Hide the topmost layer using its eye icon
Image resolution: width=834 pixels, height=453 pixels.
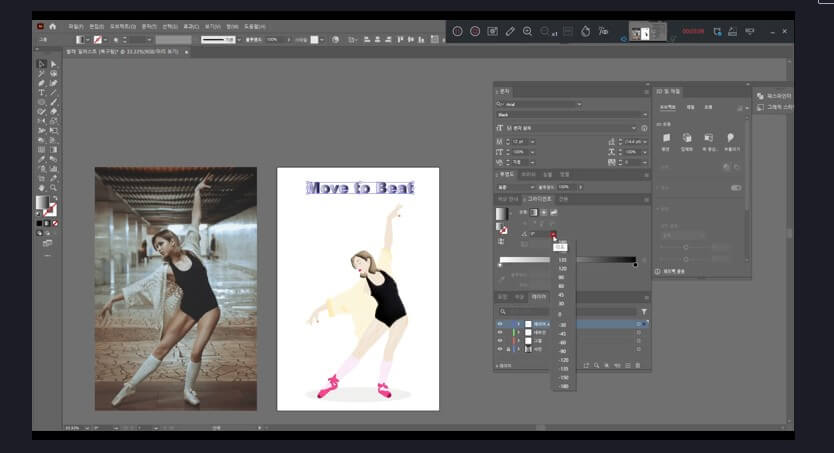click(501, 324)
